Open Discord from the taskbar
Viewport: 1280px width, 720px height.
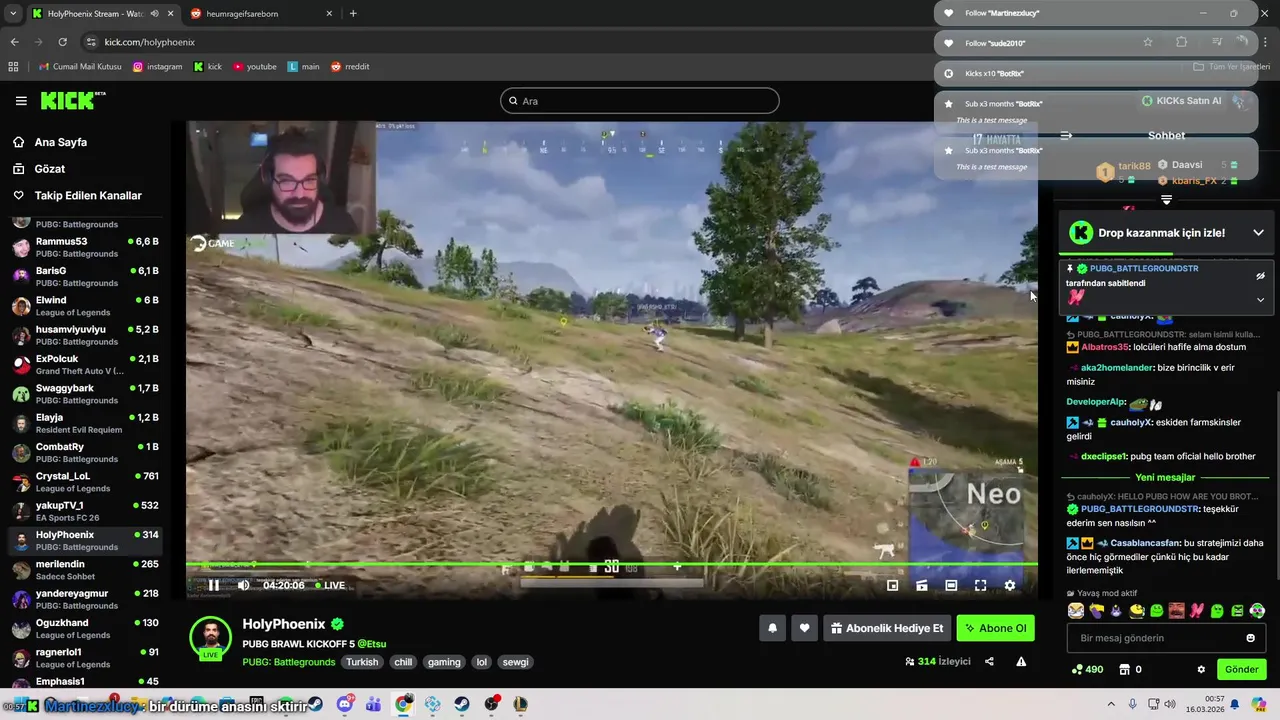345,704
